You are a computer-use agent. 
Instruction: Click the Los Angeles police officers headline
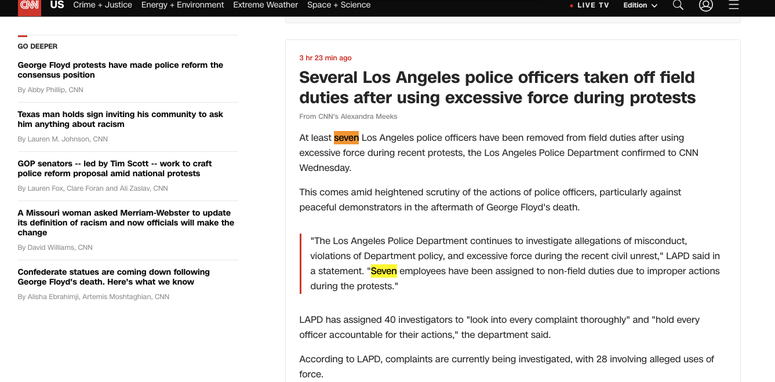click(497, 87)
